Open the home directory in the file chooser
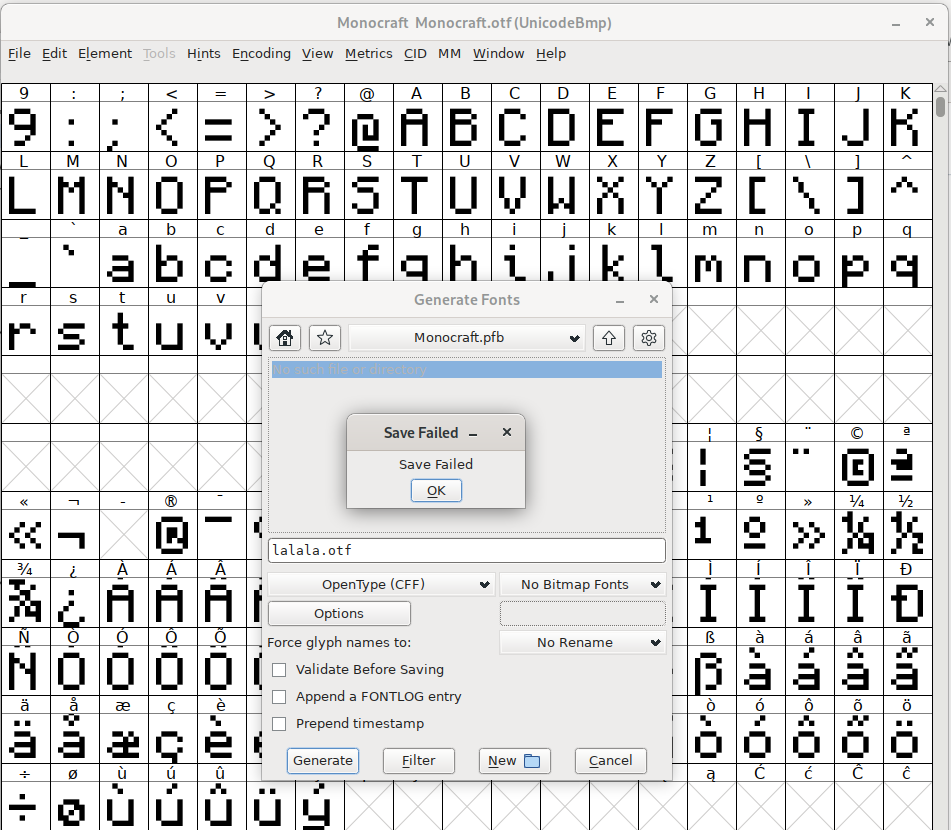951x830 pixels. click(x=285, y=338)
